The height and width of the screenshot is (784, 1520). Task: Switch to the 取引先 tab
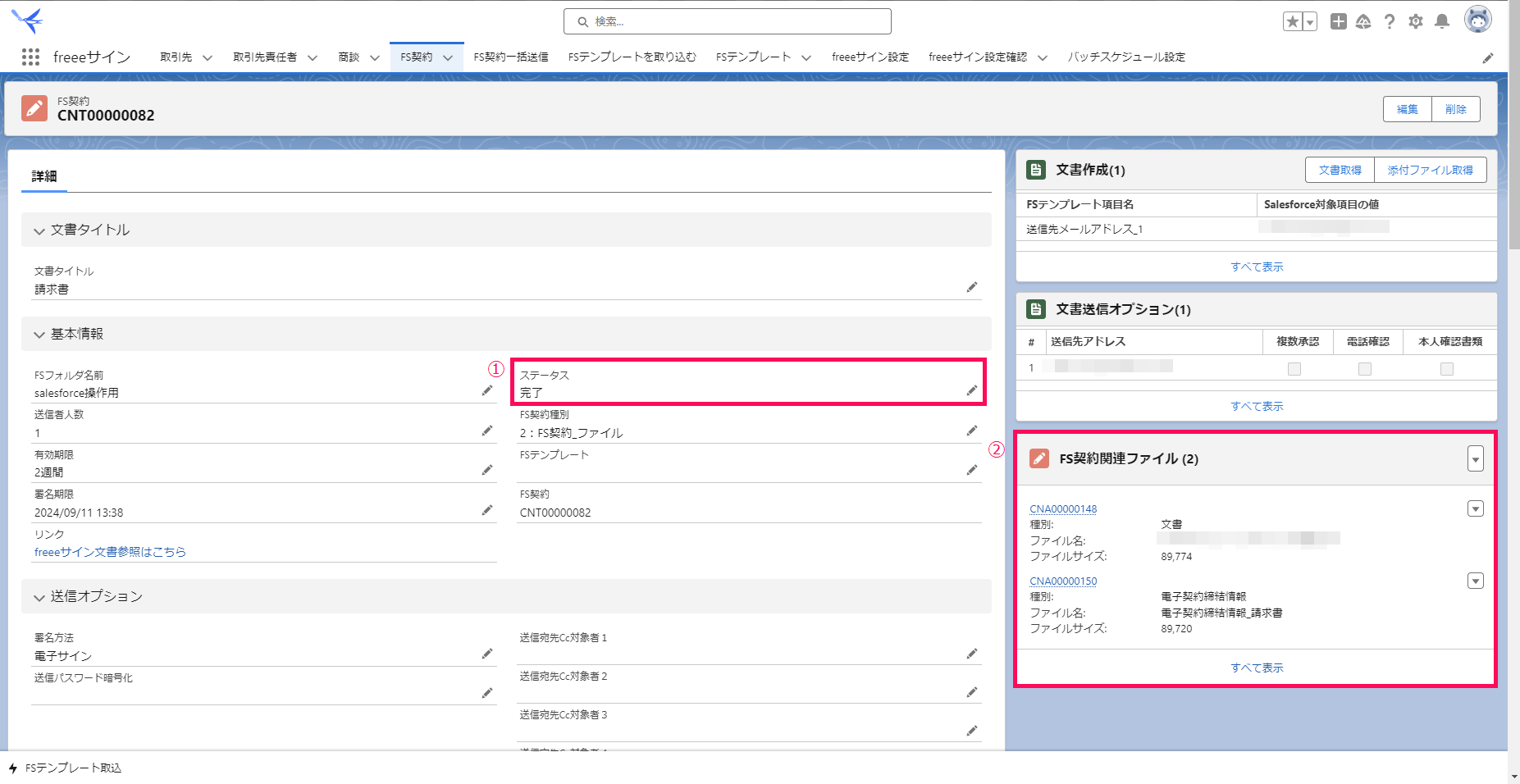(x=176, y=57)
